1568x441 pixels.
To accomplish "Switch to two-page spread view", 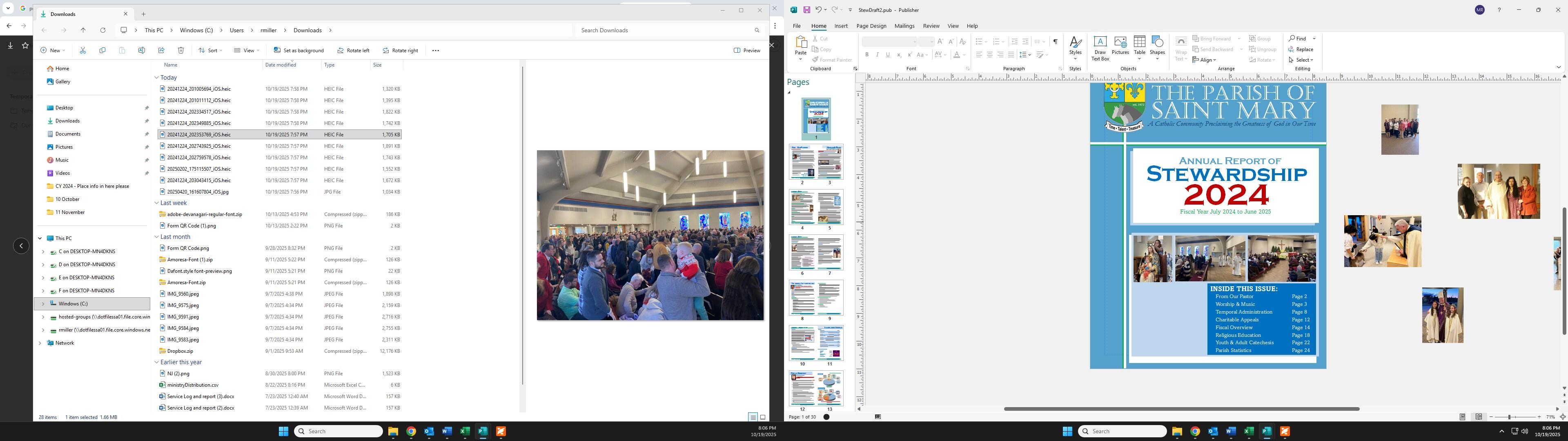I will coord(1479,416).
